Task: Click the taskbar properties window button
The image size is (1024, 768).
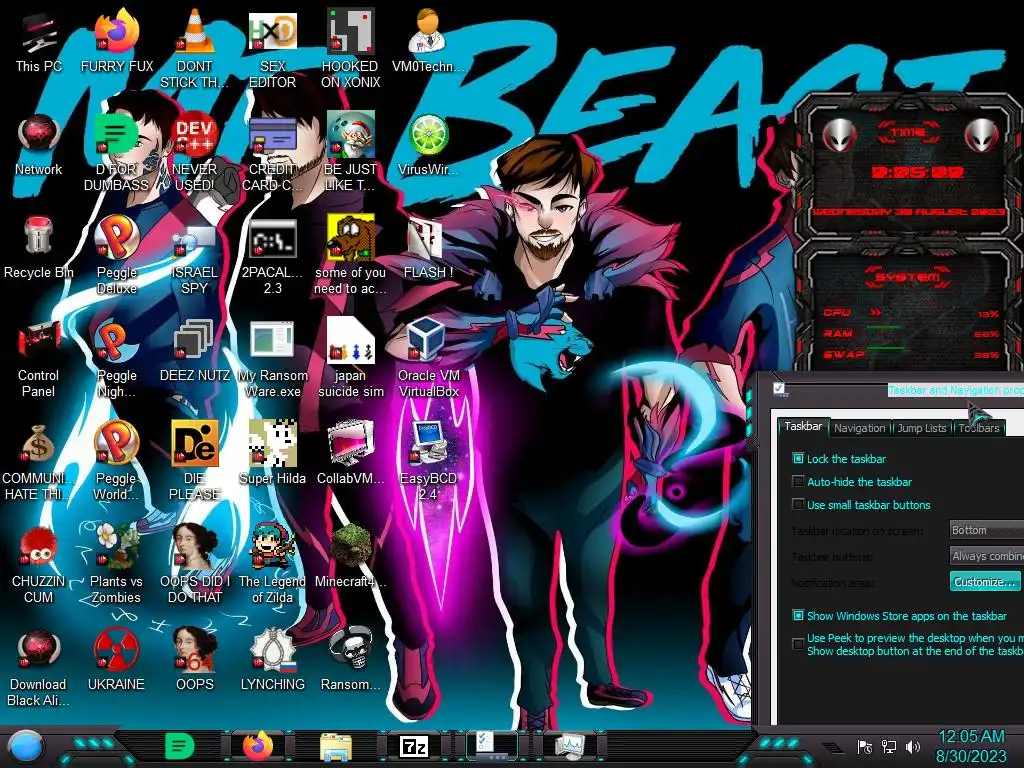Action: (x=492, y=746)
